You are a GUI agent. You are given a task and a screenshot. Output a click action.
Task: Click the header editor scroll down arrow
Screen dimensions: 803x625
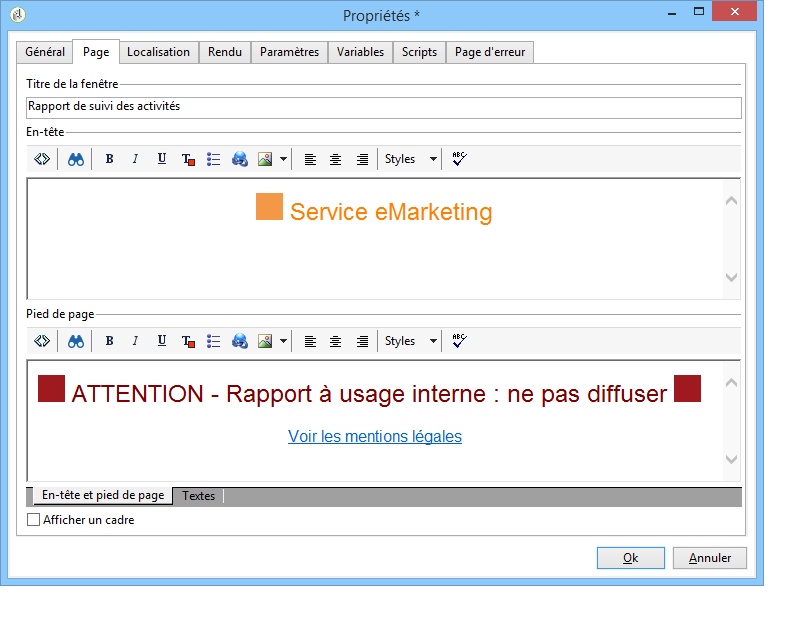pos(731,278)
